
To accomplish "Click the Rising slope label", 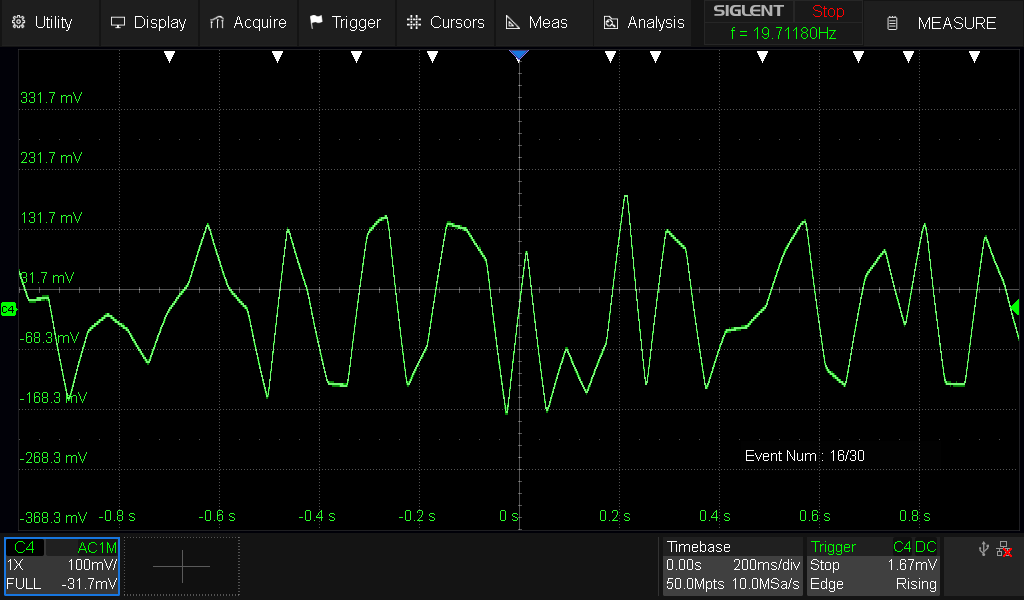I will click(x=916, y=584).
